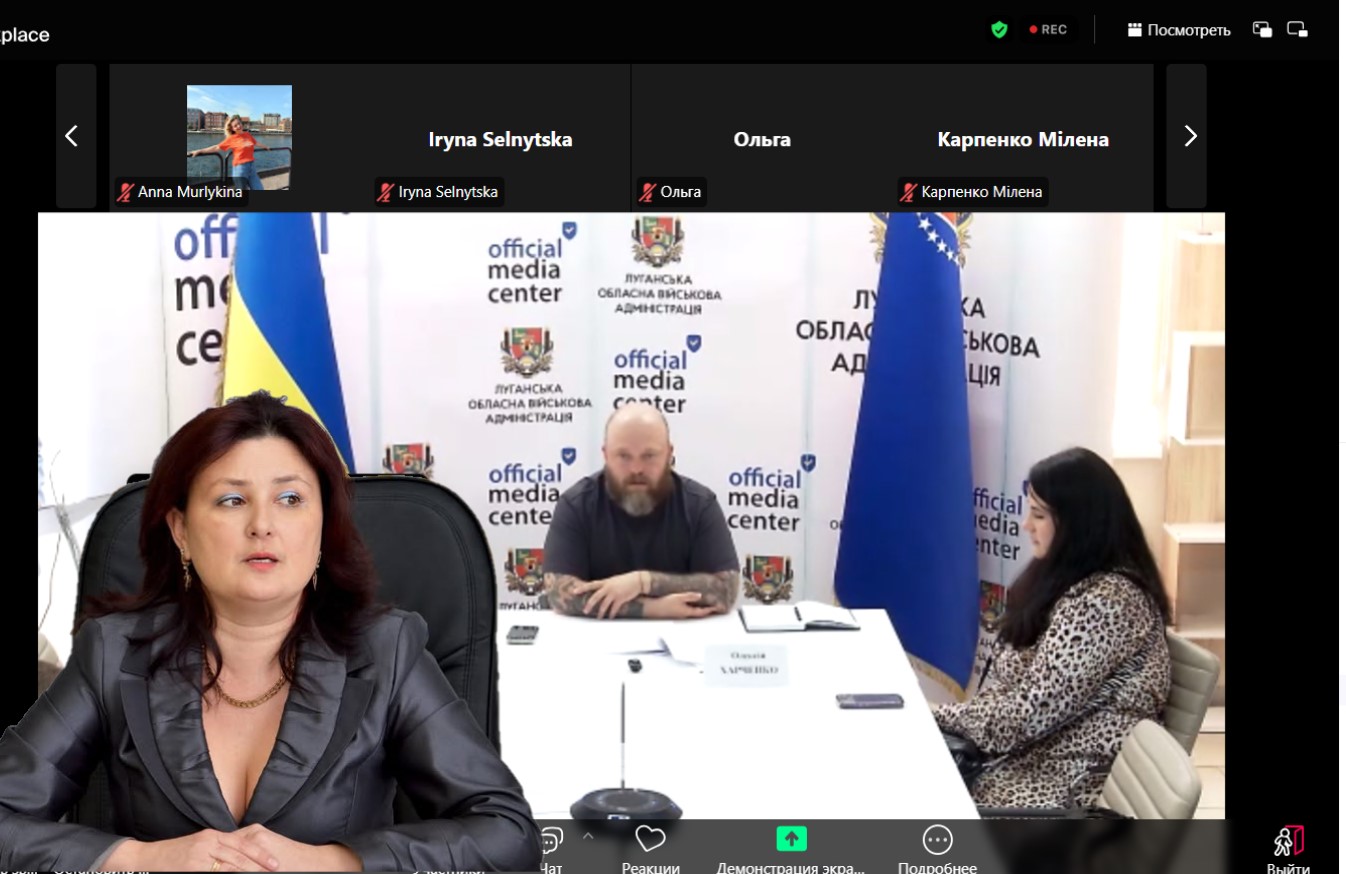Click the REC recording indicator

coord(1048,30)
